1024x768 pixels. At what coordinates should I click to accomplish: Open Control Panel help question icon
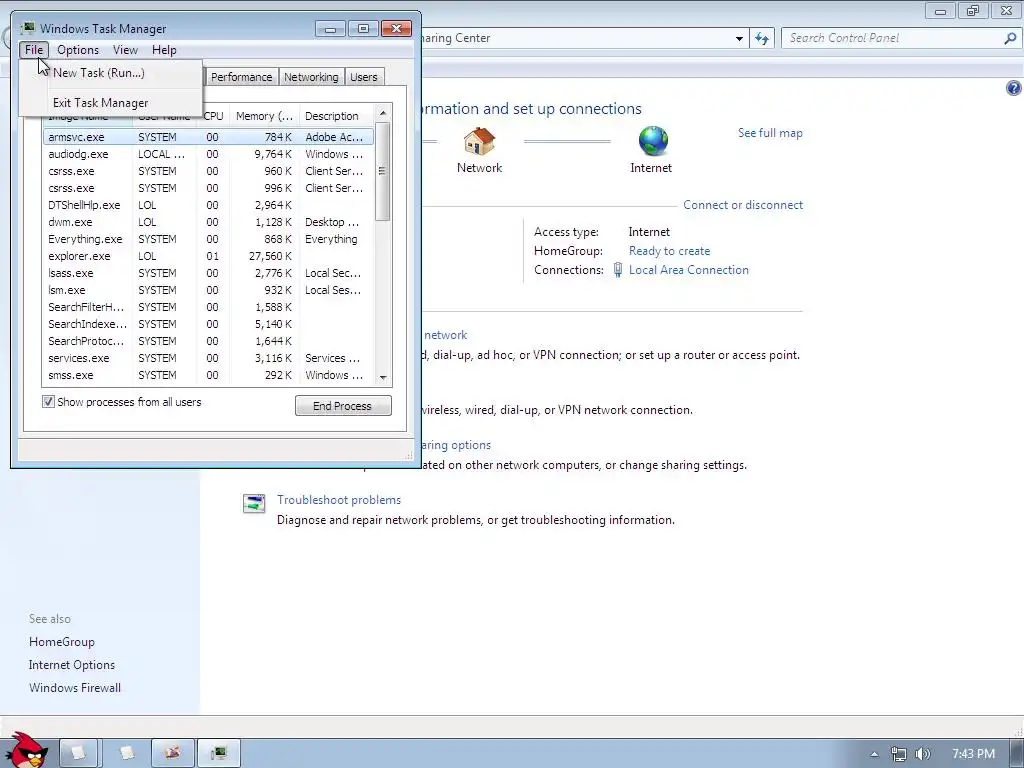(x=1014, y=88)
